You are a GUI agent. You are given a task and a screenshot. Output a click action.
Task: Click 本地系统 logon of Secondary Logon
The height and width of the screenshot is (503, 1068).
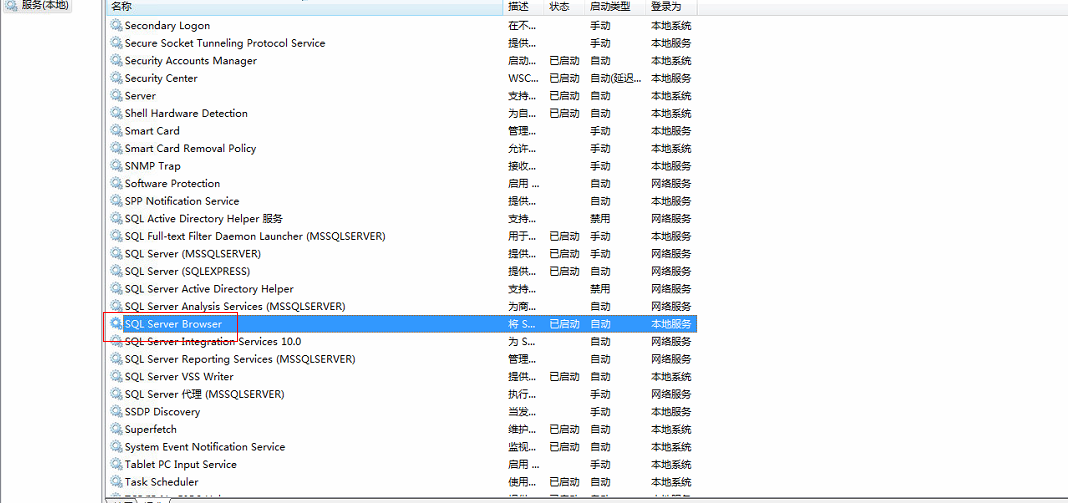671,25
